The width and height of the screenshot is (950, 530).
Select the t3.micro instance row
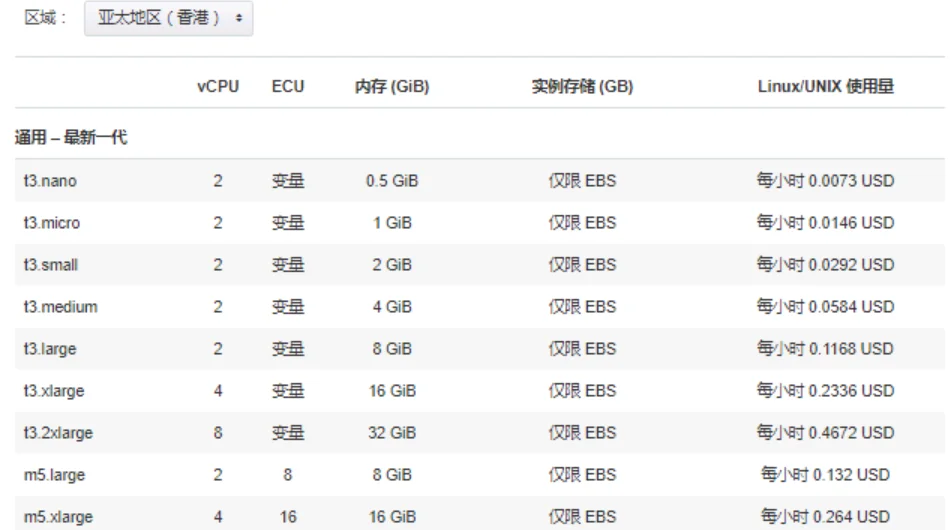52,223
